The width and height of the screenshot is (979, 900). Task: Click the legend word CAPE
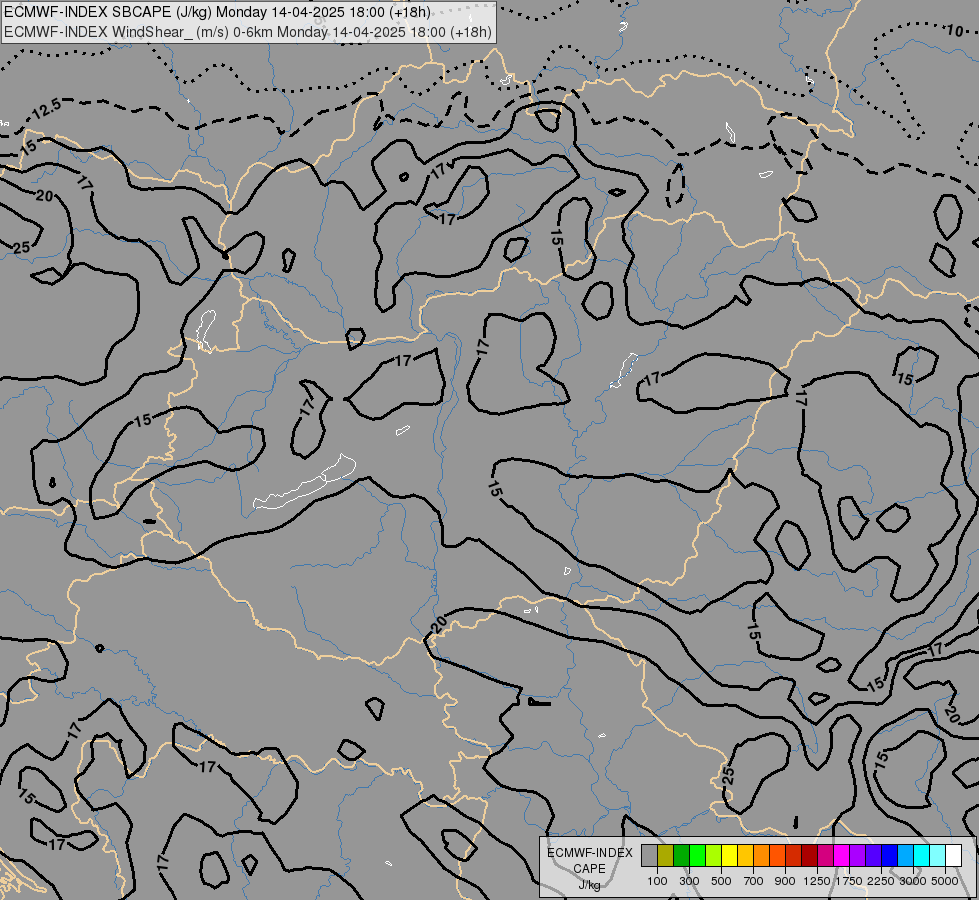pyautogui.click(x=589, y=869)
